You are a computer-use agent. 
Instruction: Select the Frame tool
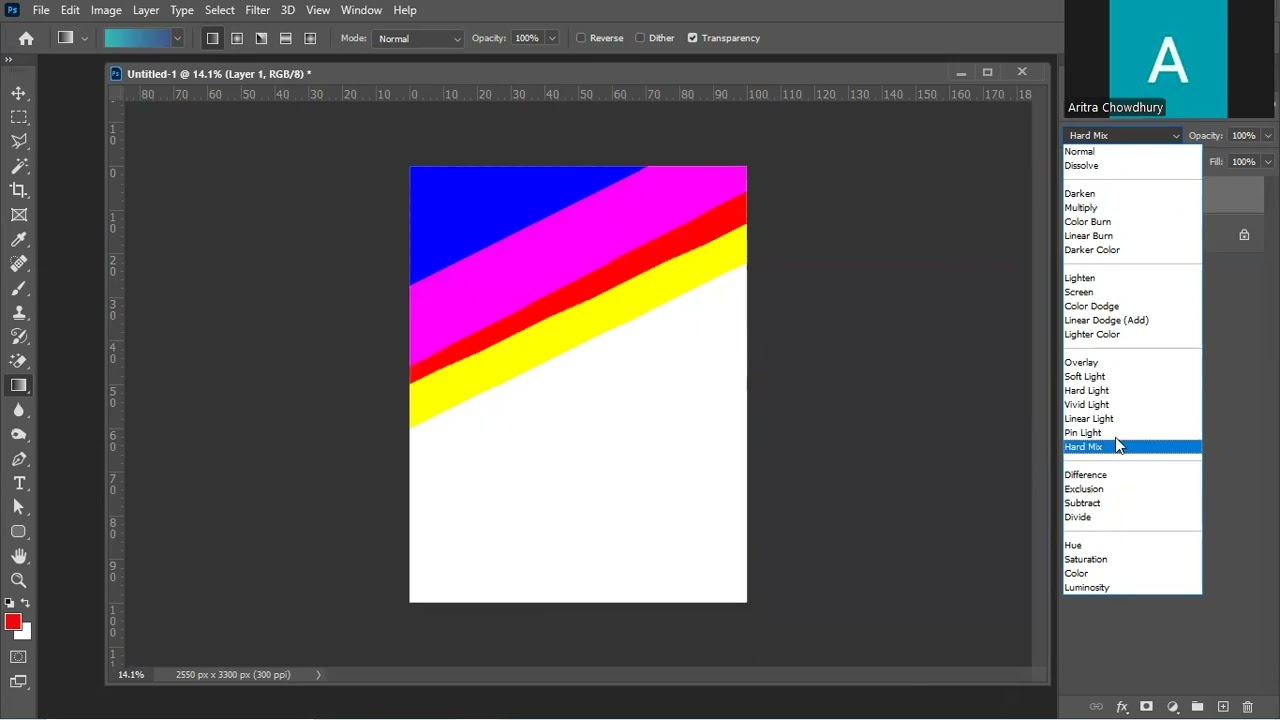point(19,215)
